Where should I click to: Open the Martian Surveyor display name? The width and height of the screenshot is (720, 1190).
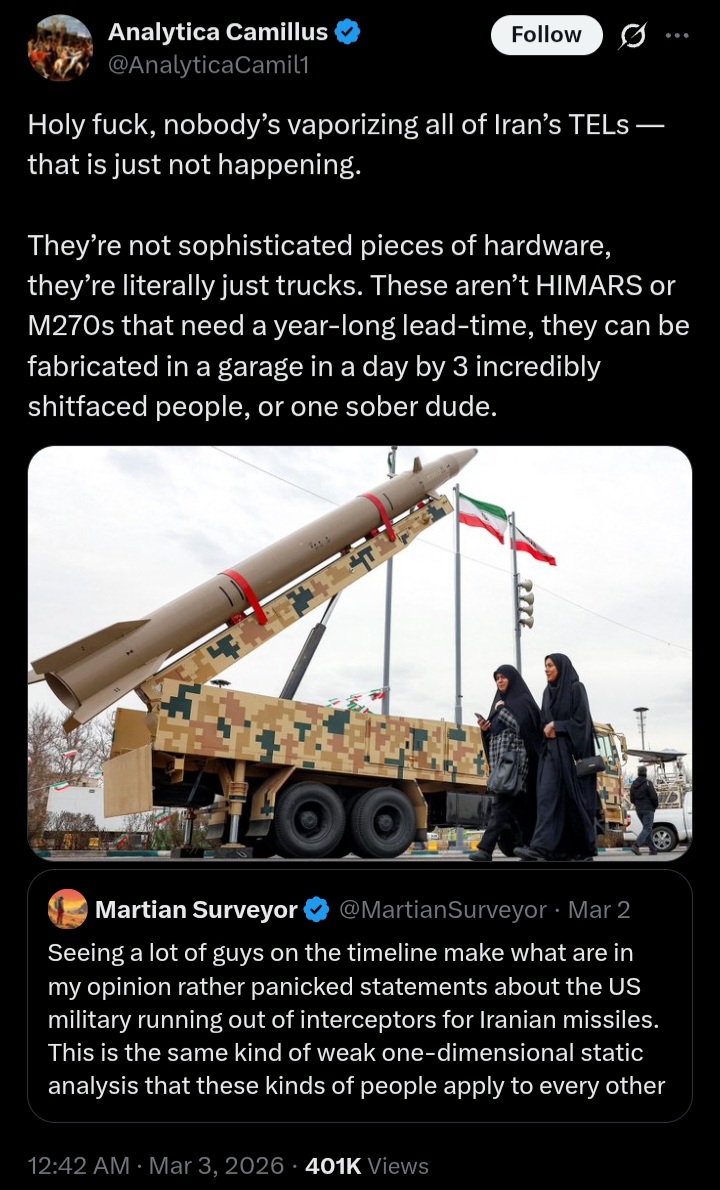[196, 909]
